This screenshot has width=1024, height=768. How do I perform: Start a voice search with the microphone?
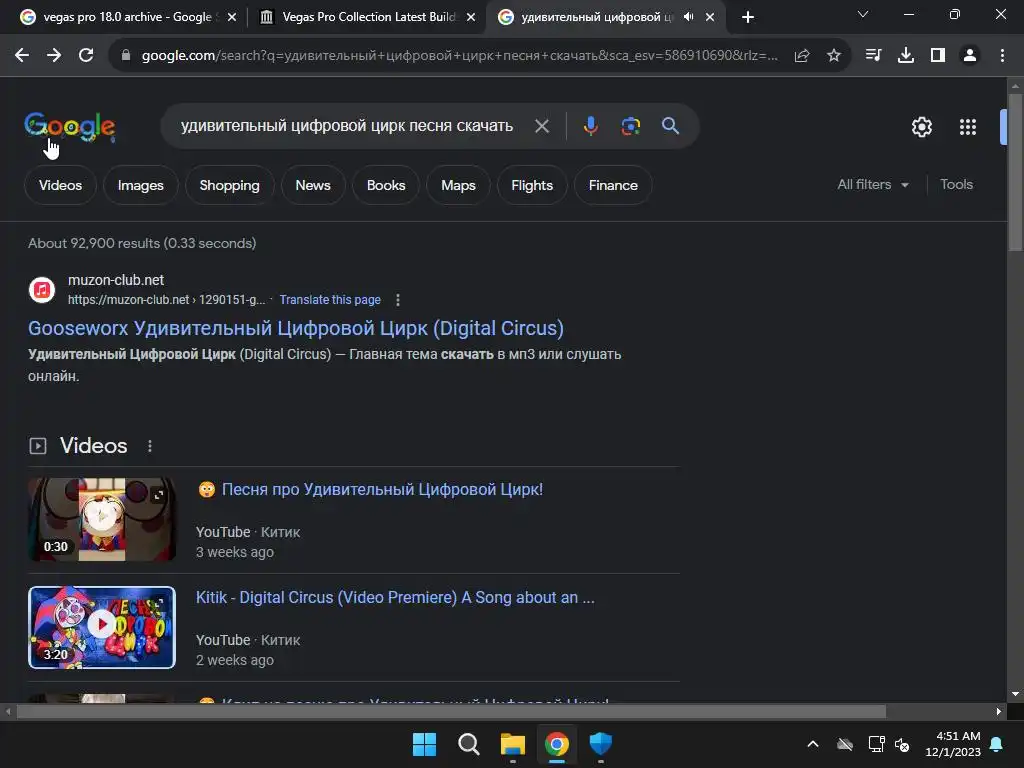coord(590,126)
